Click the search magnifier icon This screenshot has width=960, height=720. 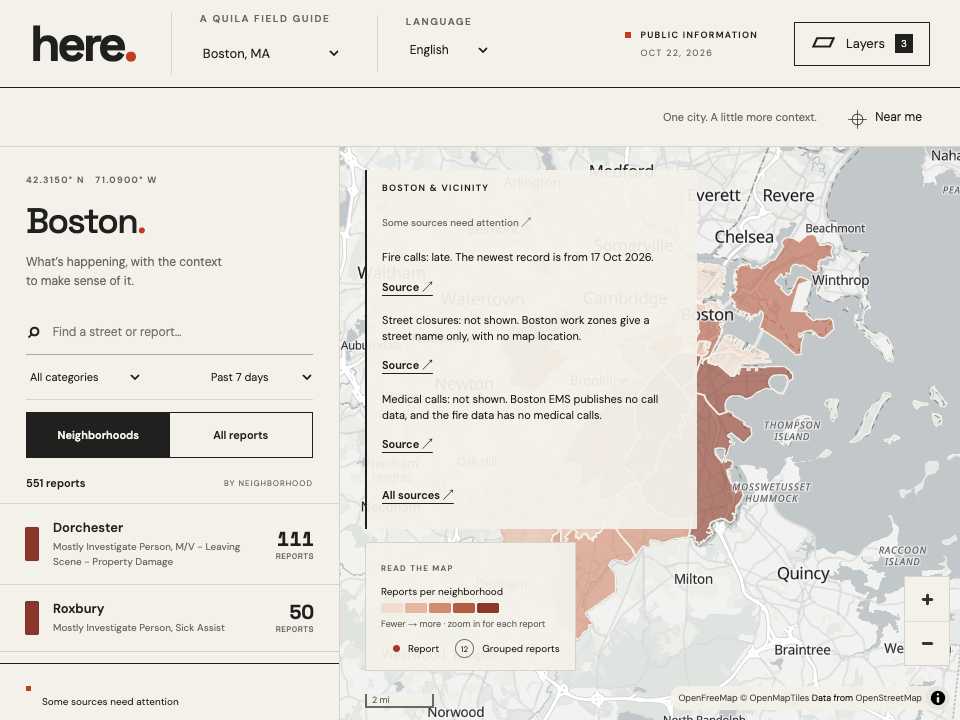tap(34, 332)
